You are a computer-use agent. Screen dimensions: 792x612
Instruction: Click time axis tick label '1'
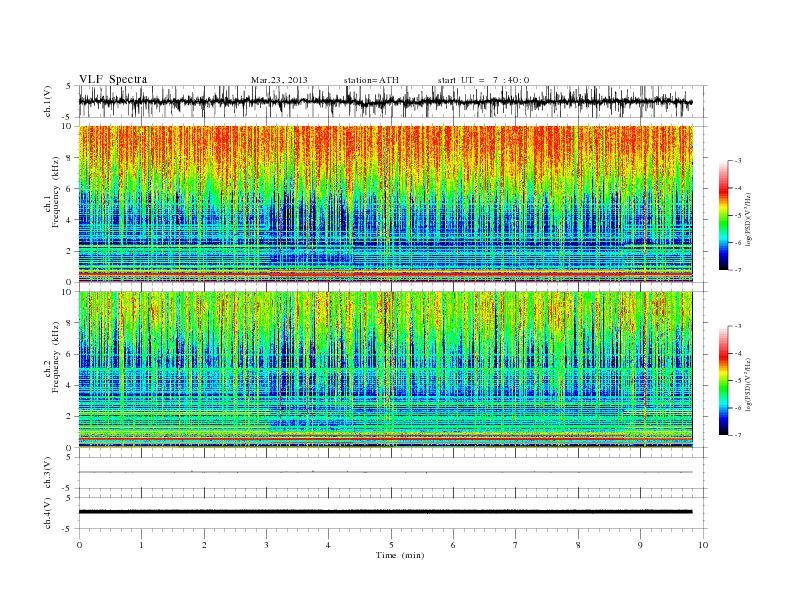tap(141, 545)
